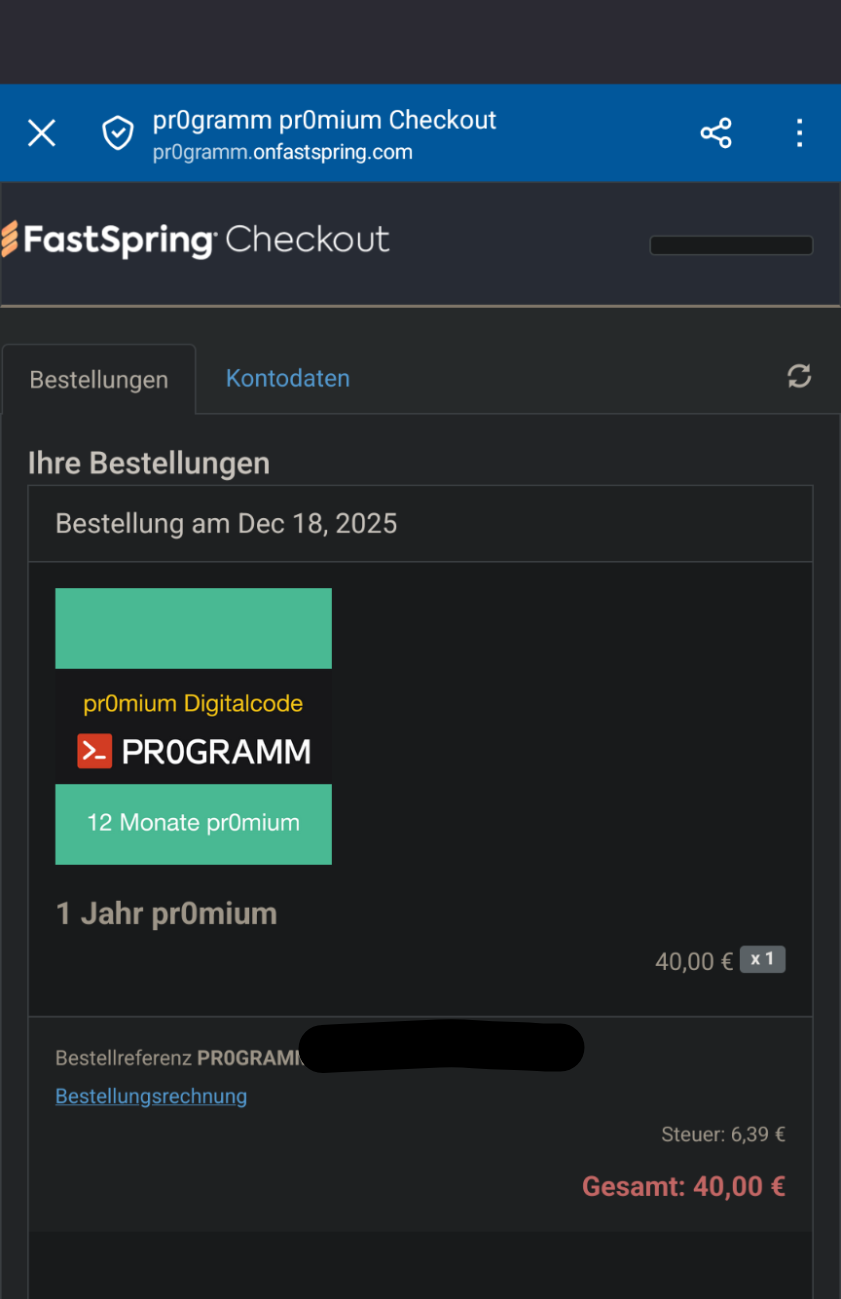The width and height of the screenshot is (841, 1299).
Task: Tap the site security shield icon
Action: coord(118,133)
